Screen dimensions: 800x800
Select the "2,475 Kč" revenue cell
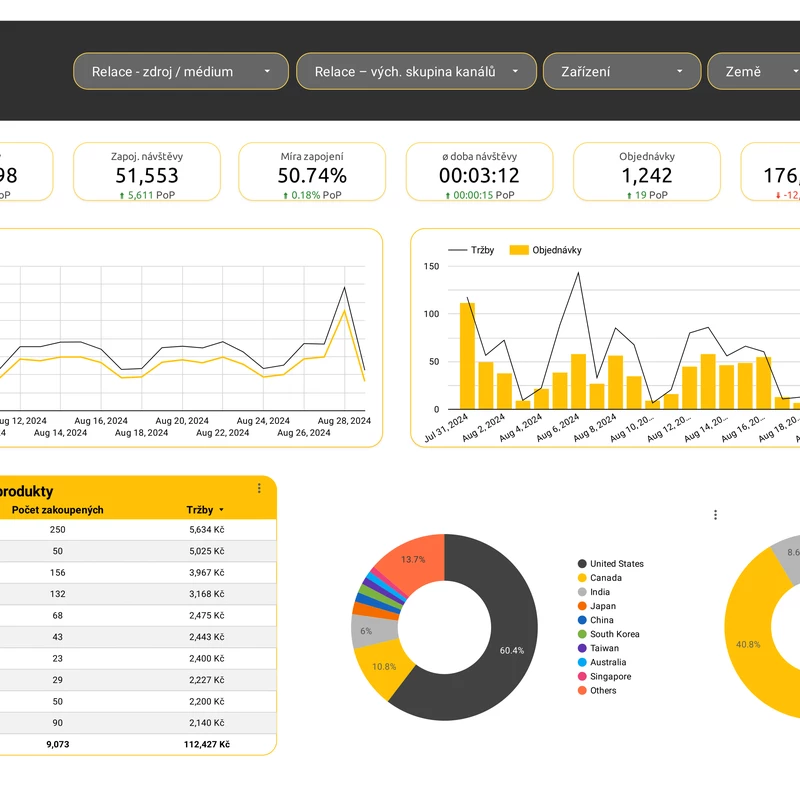tap(207, 615)
